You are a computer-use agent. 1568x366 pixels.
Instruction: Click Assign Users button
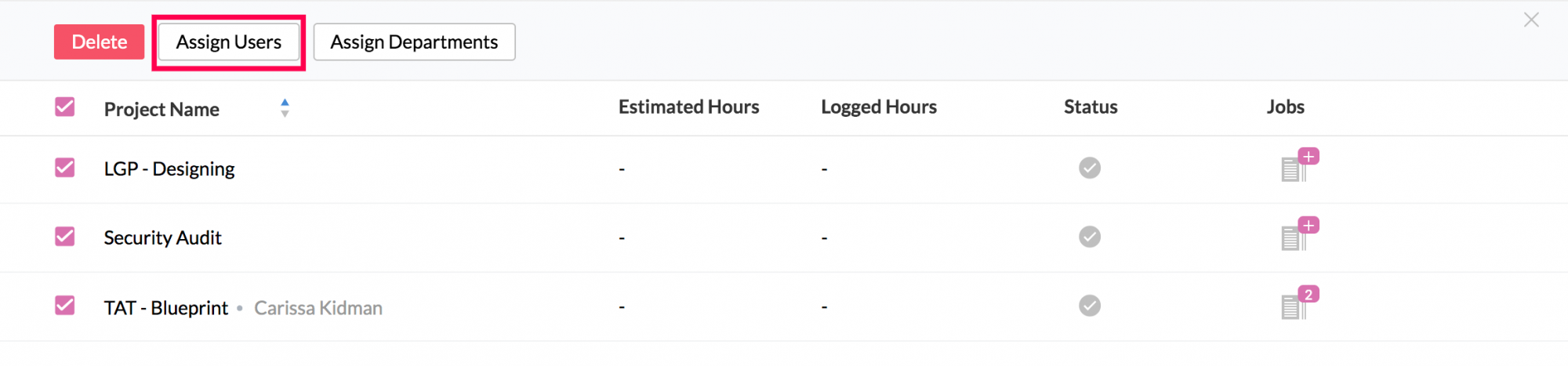point(229,42)
